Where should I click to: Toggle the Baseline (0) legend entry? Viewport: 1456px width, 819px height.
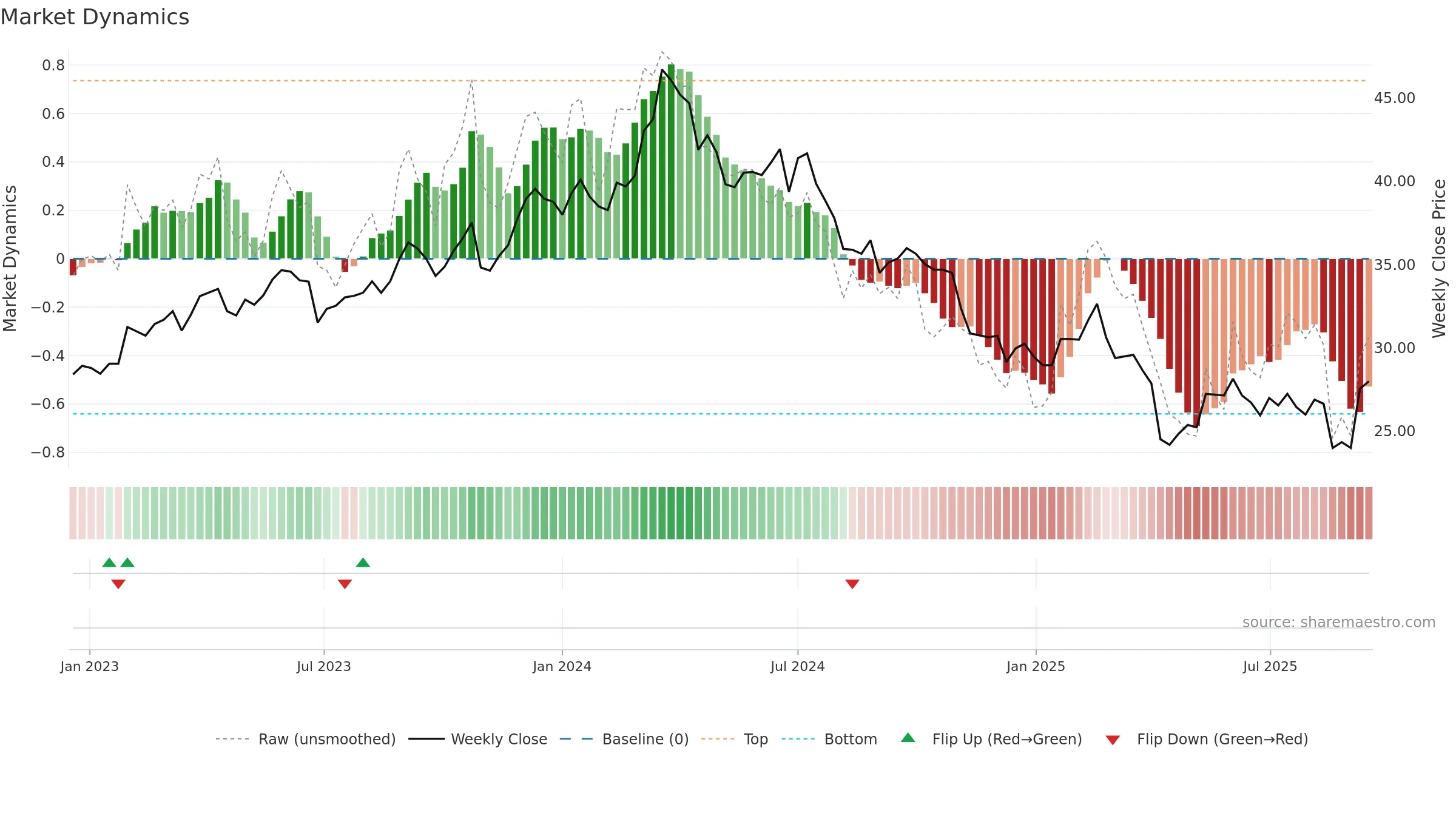tap(624, 739)
